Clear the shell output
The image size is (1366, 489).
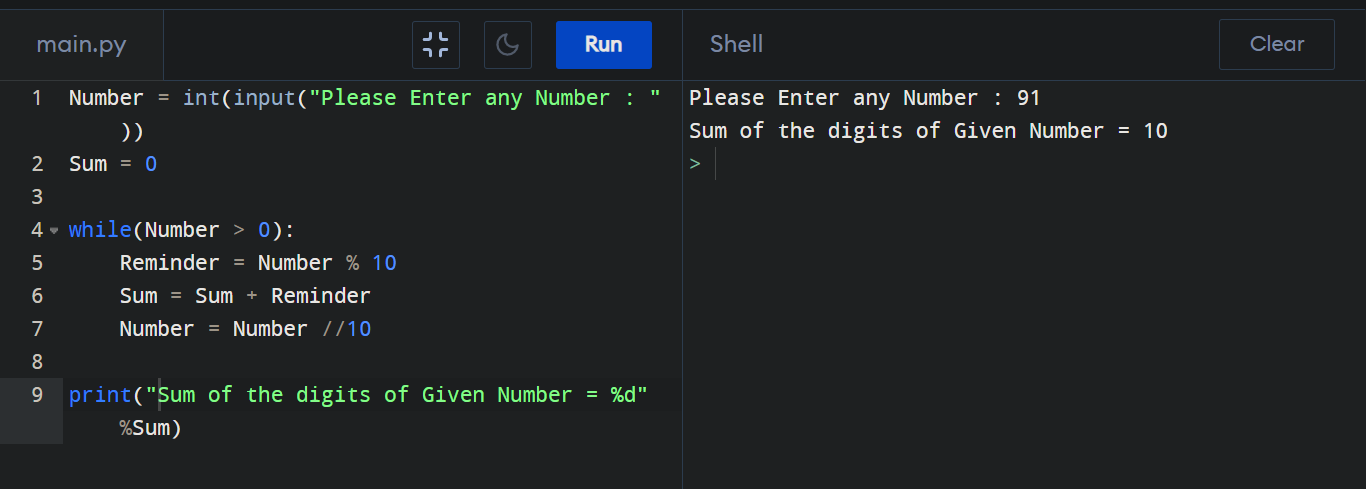tap(1277, 44)
